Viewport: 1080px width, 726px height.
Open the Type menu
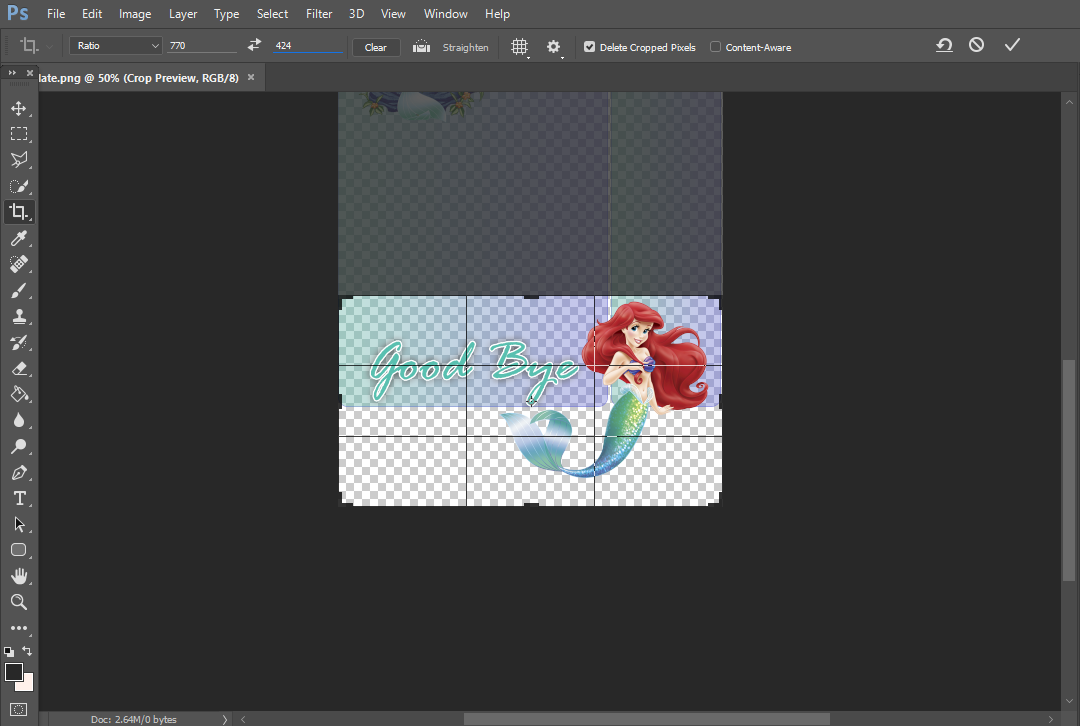coord(226,14)
